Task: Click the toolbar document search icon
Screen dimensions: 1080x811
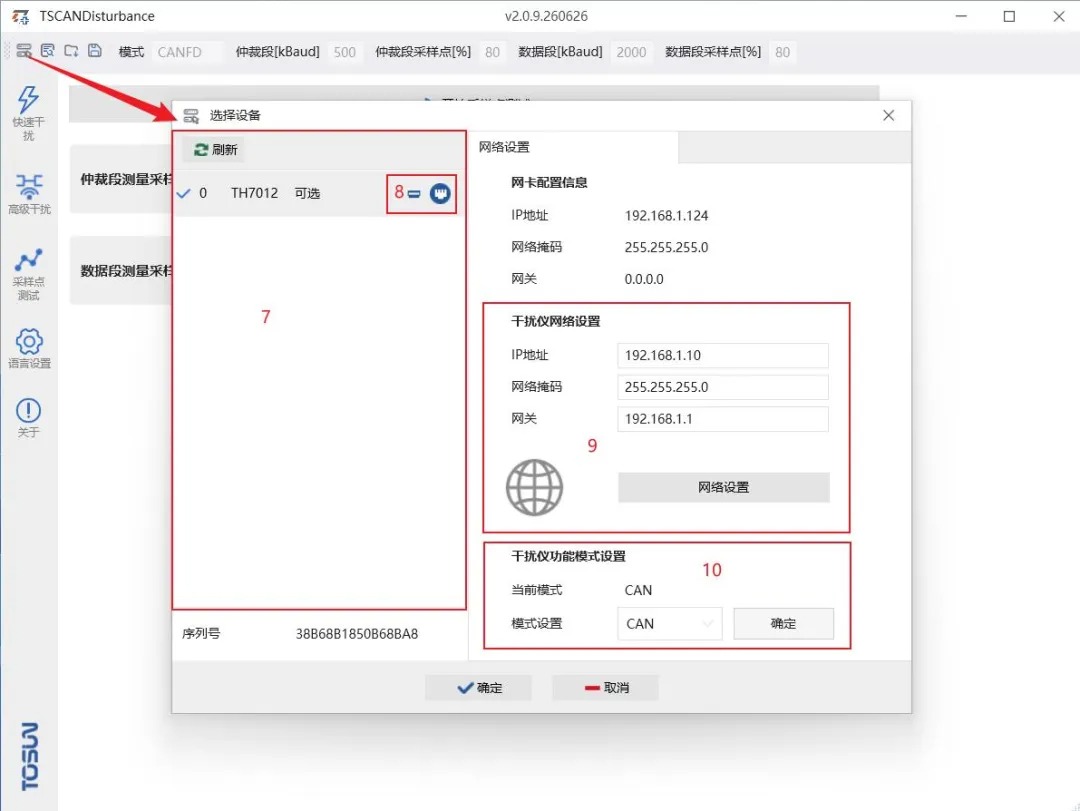Action: tap(48, 50)
